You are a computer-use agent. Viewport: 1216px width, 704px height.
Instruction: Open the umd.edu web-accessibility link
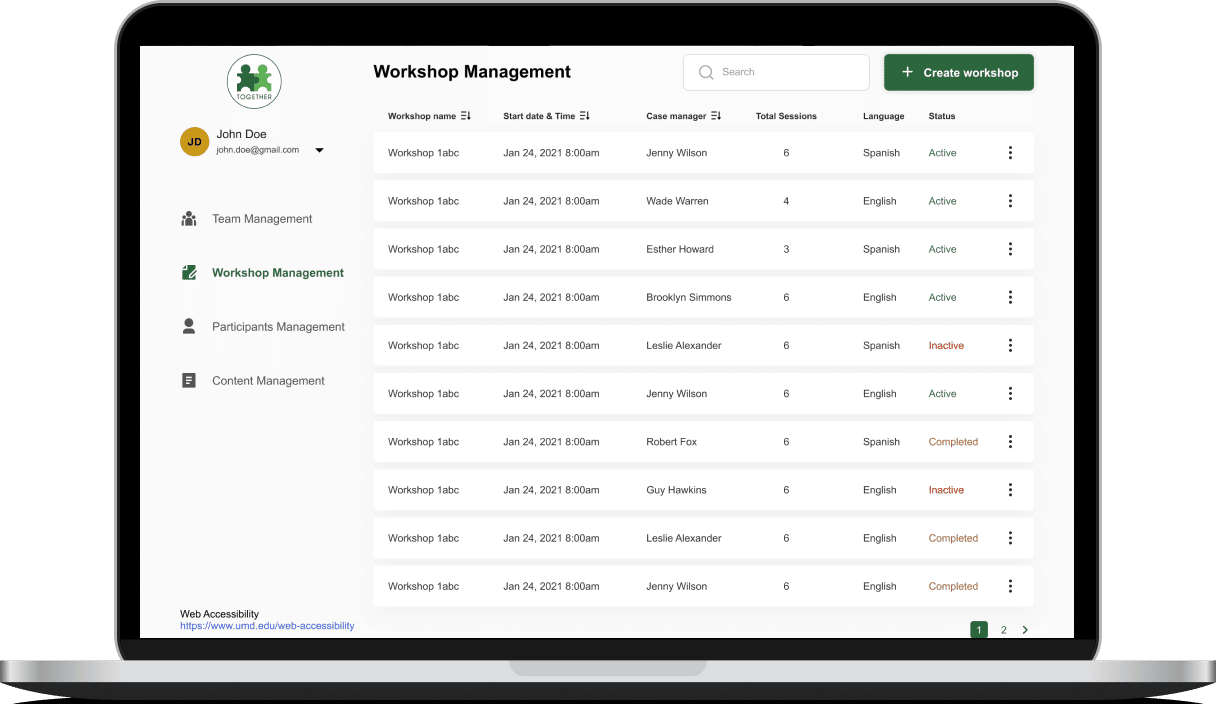pyautogui.click(x=267, y=626)
